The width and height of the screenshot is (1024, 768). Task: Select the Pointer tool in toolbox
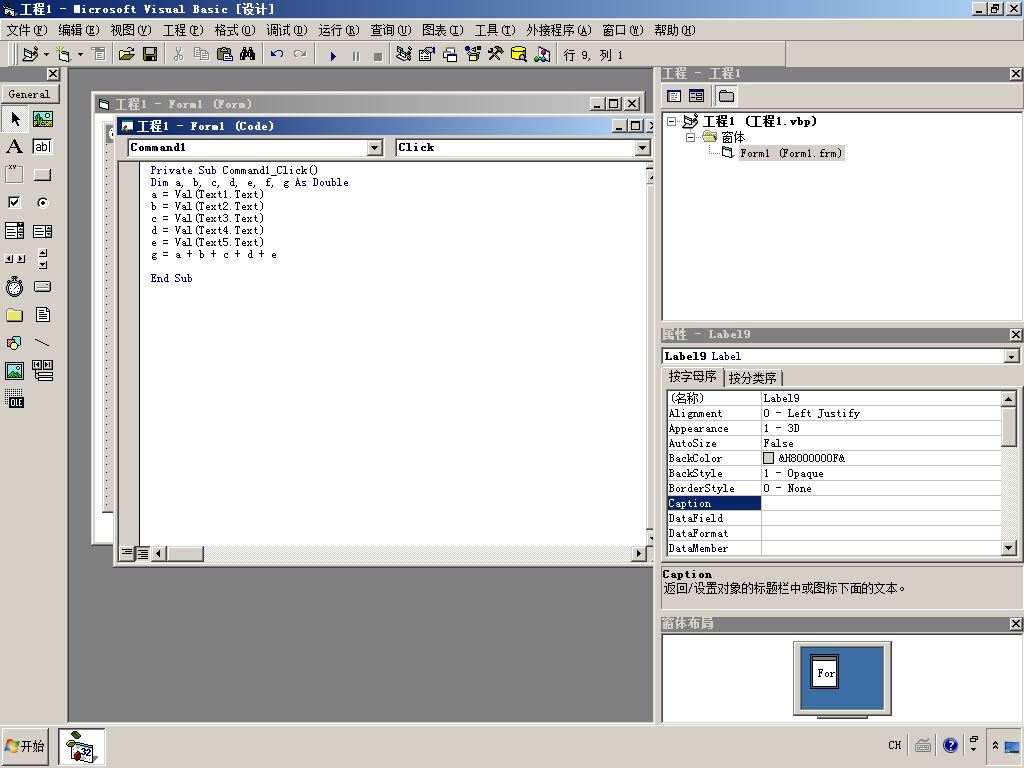point(14,119)
